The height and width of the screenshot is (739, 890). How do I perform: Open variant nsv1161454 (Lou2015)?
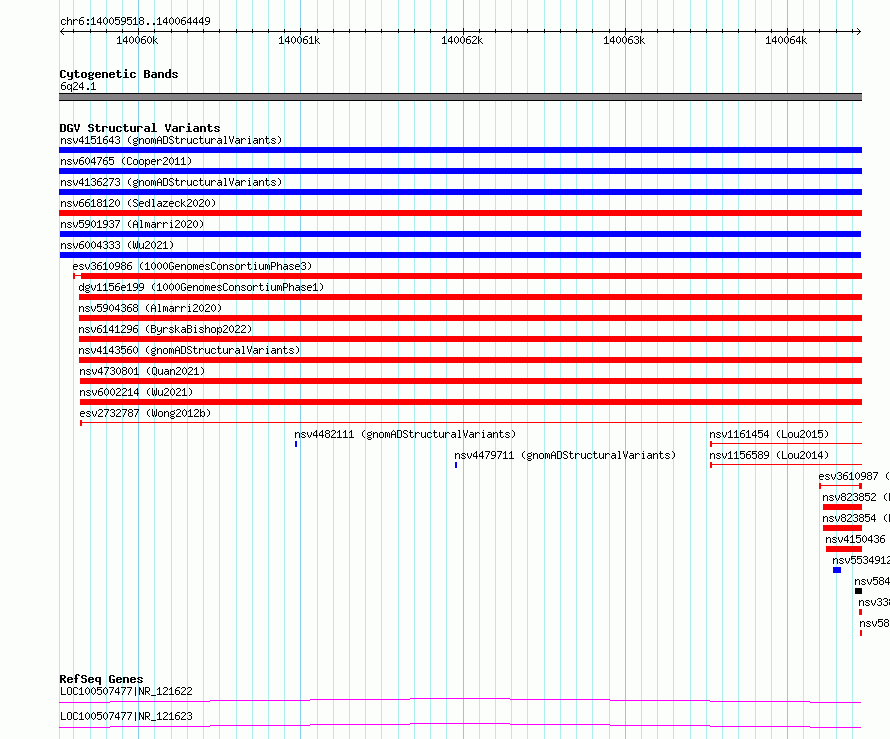[x=769, y=434]
